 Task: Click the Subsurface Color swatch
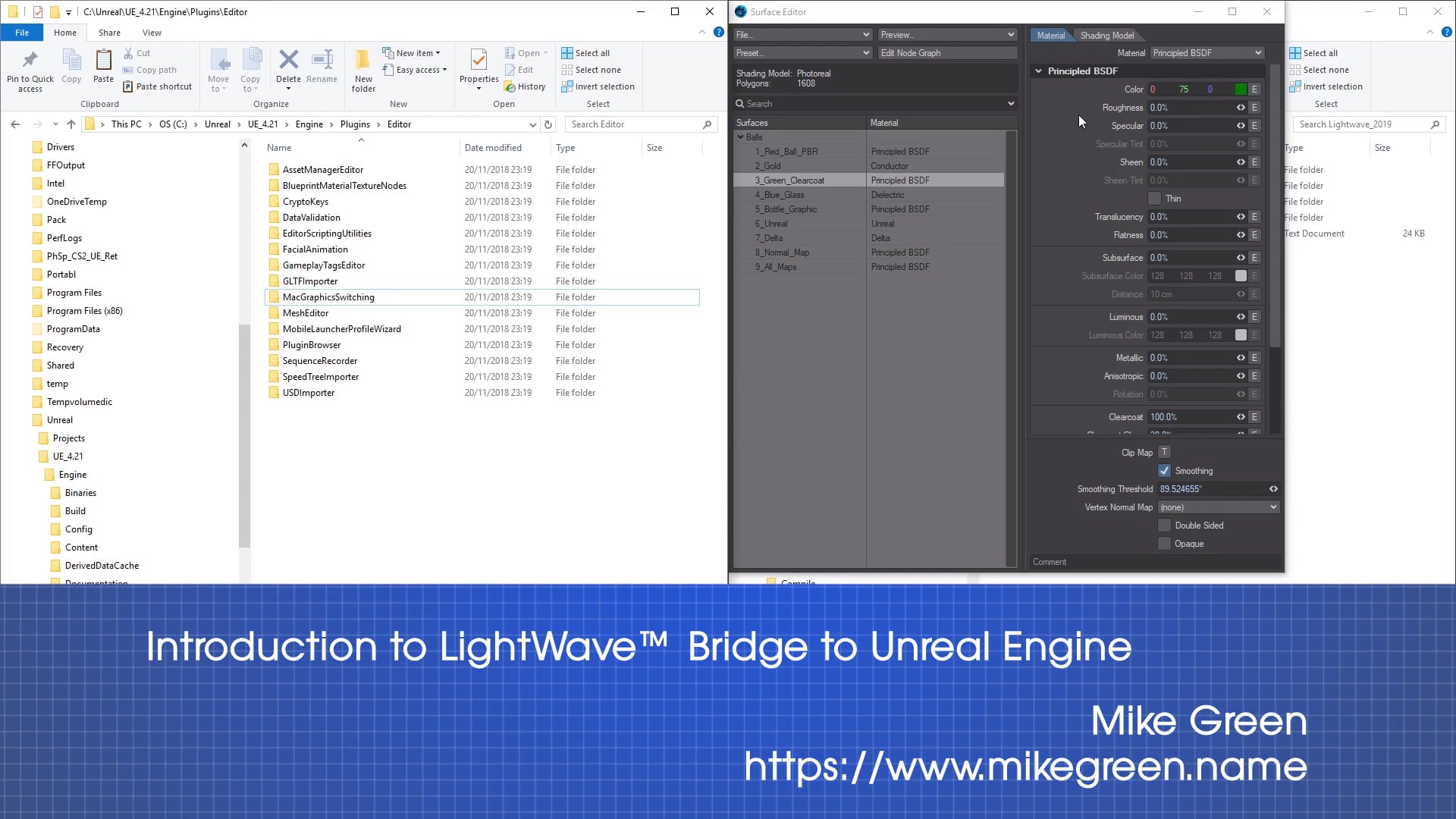coord(1240,276)
